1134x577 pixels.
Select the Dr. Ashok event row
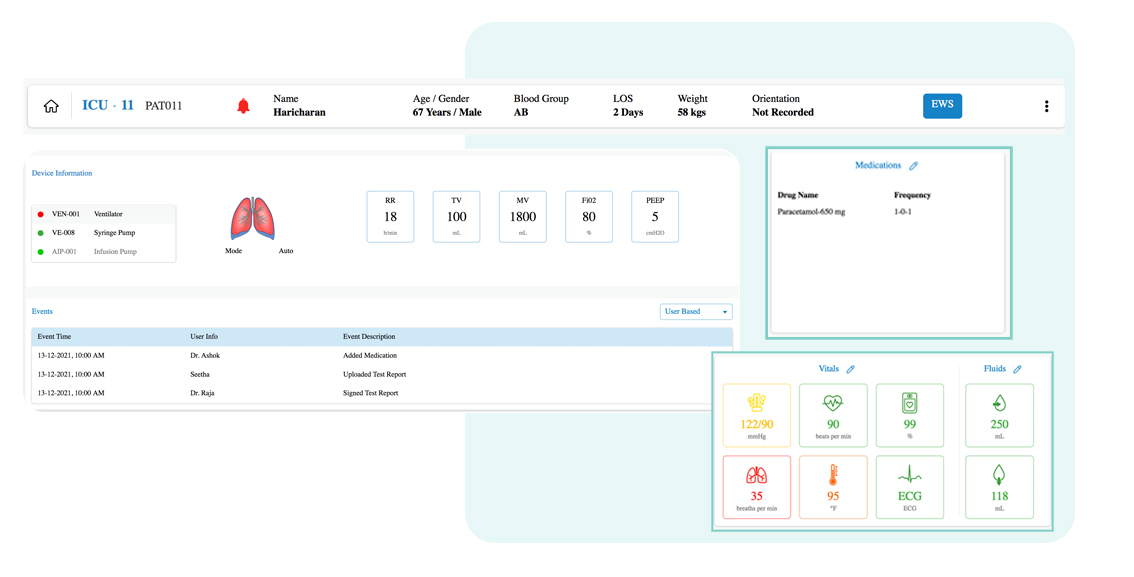382,356
